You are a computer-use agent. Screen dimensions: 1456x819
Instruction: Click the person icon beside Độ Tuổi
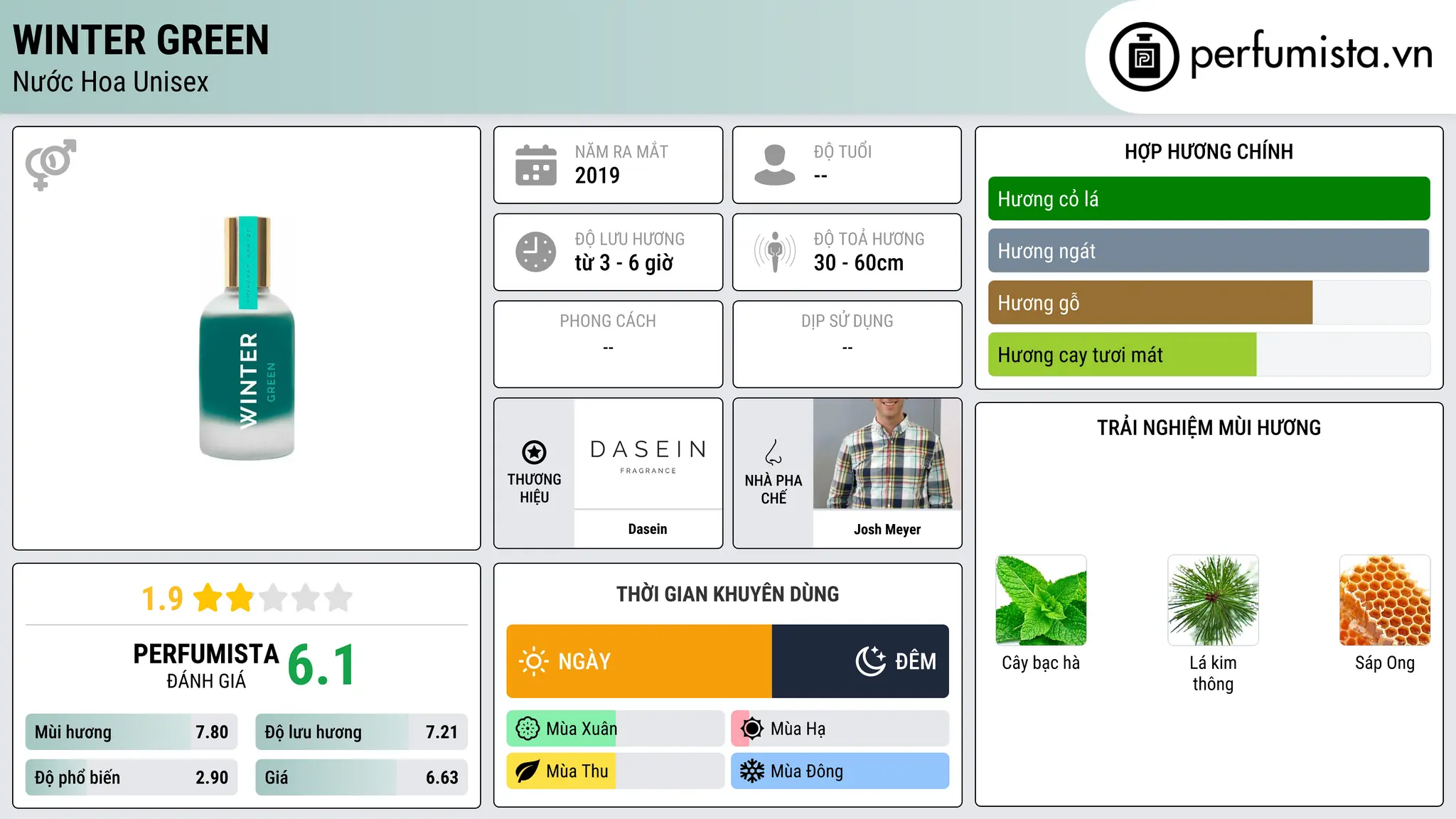tap(775, 165)
